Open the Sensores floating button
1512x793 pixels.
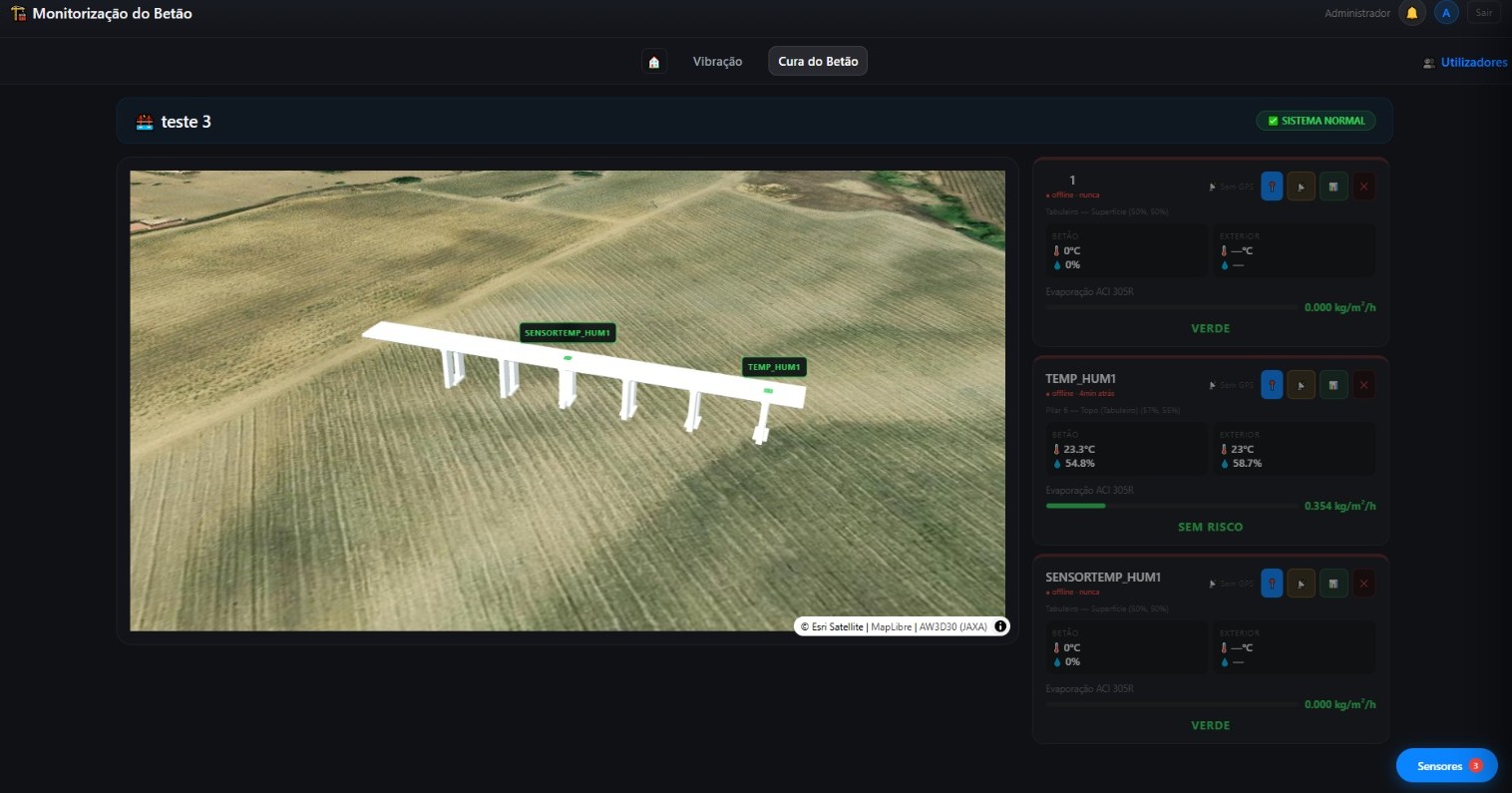pos(1446,766)
